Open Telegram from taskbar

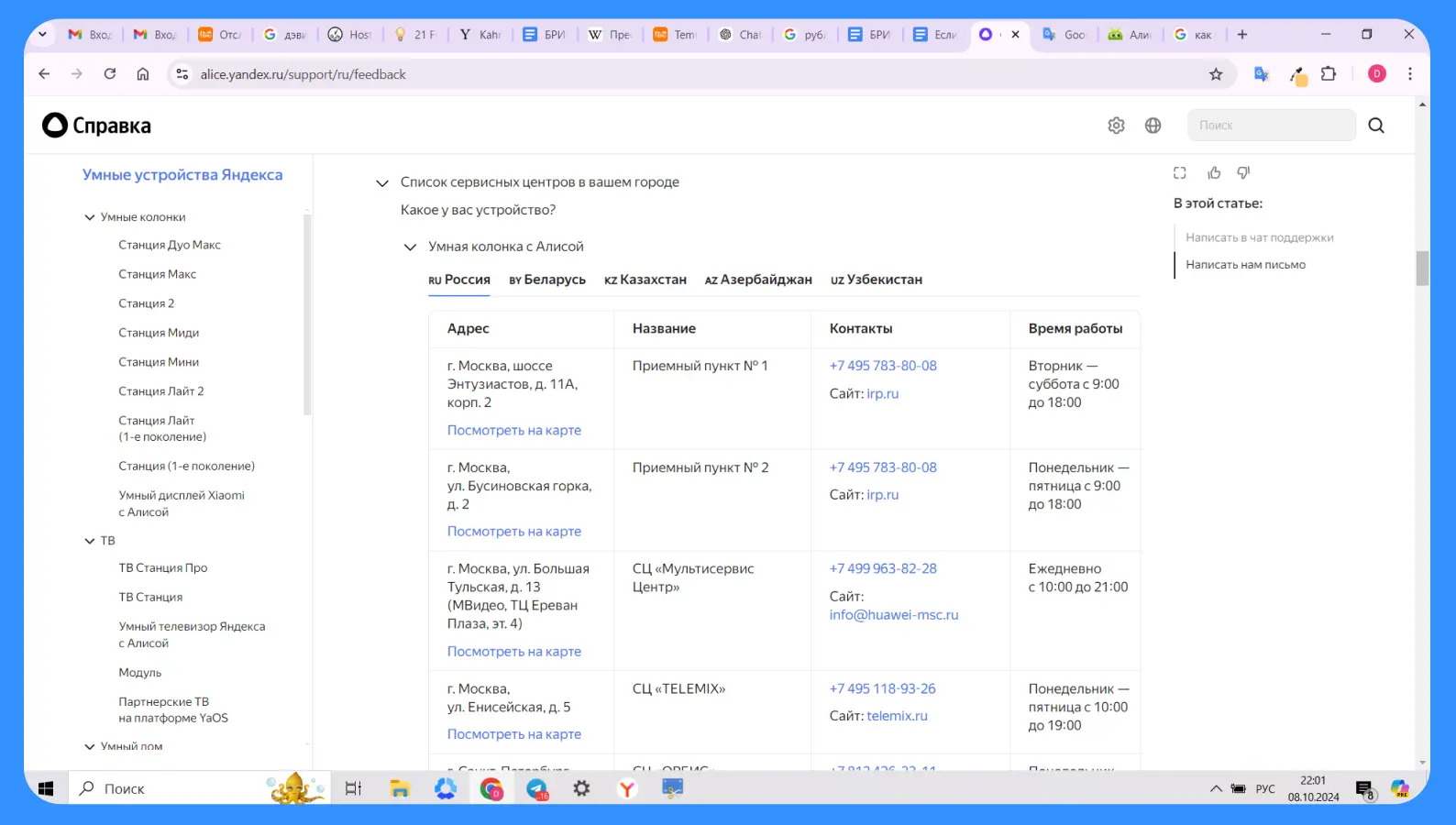click(x=537, y=788)
